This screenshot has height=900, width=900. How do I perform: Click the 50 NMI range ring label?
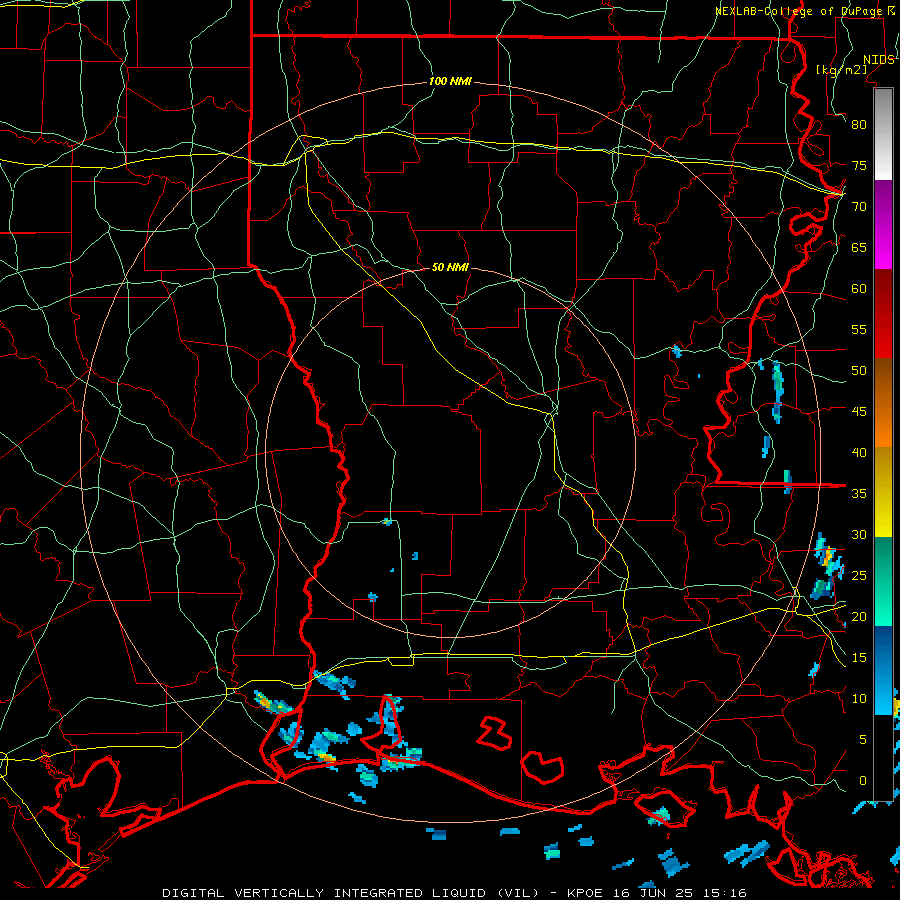(450, 267)
